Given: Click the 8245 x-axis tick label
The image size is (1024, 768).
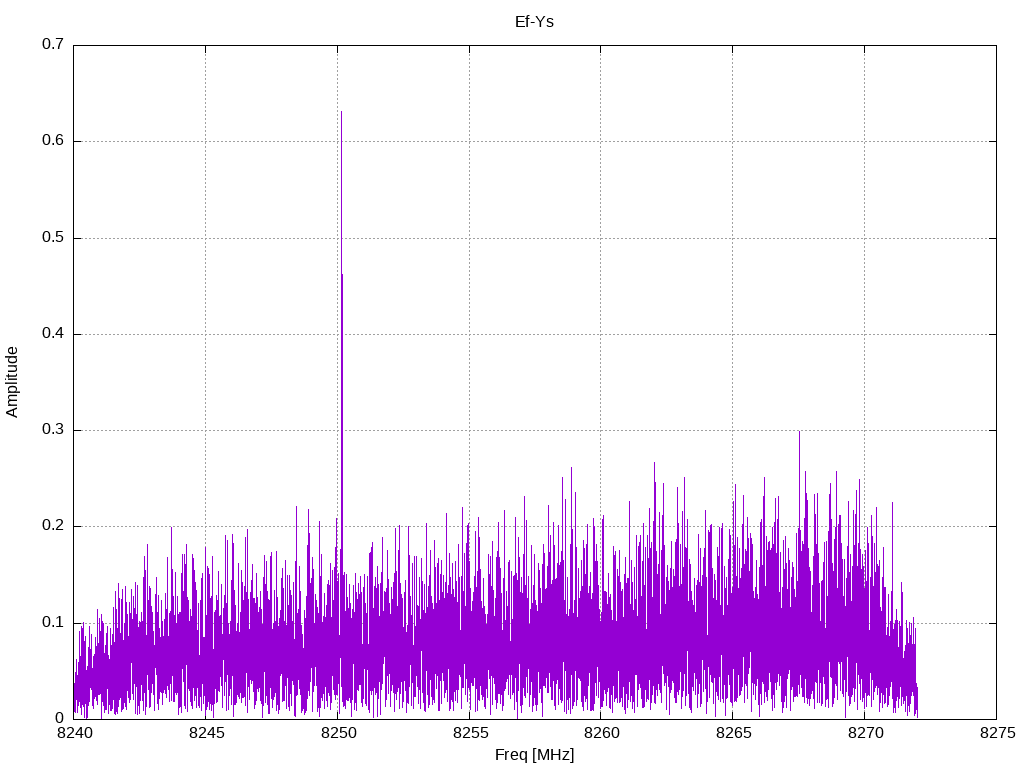Looking at the screenshot, I should click(x=205, y=735).
